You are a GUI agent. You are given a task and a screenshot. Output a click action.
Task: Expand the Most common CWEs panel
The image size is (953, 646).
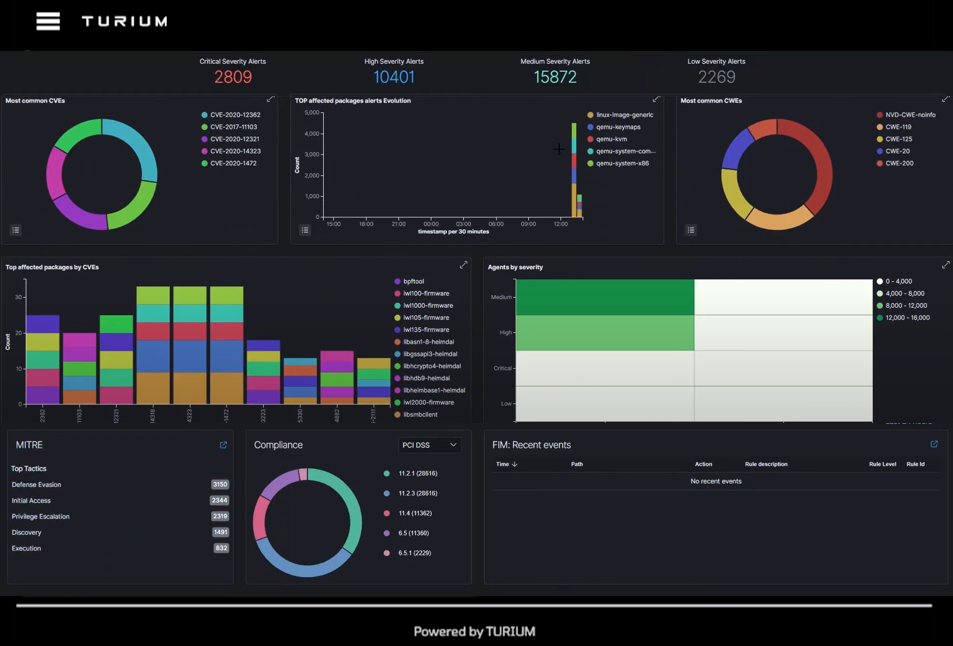945,100
